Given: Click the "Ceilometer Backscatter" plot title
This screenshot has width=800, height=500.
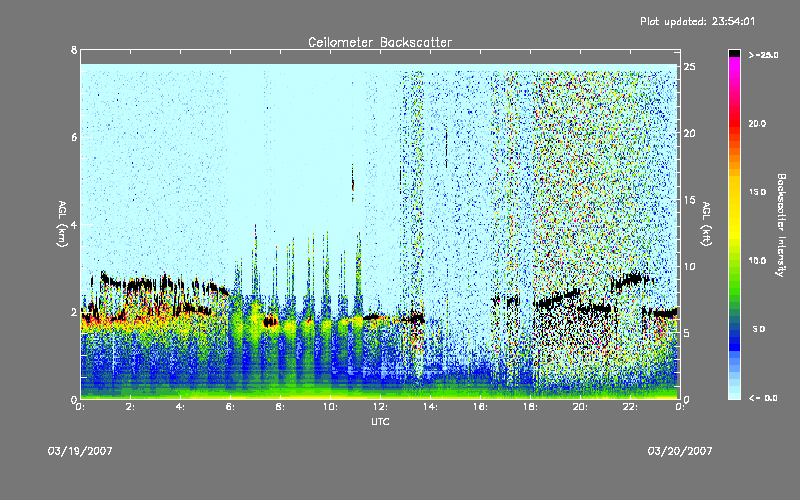Looking at the screenshot, I should coord(380,42).
